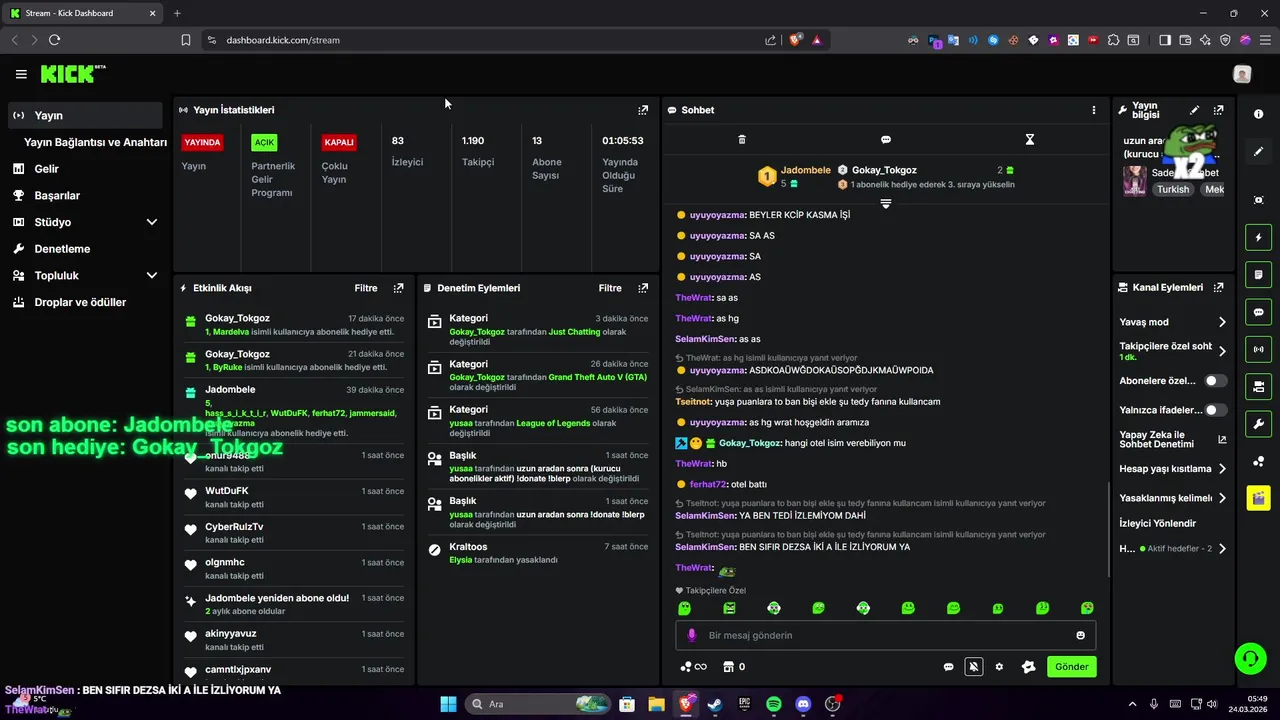Click in the Bir mesaj gönderin field
The height and width of the screenshot is (720, 1280).
[886, 635]
